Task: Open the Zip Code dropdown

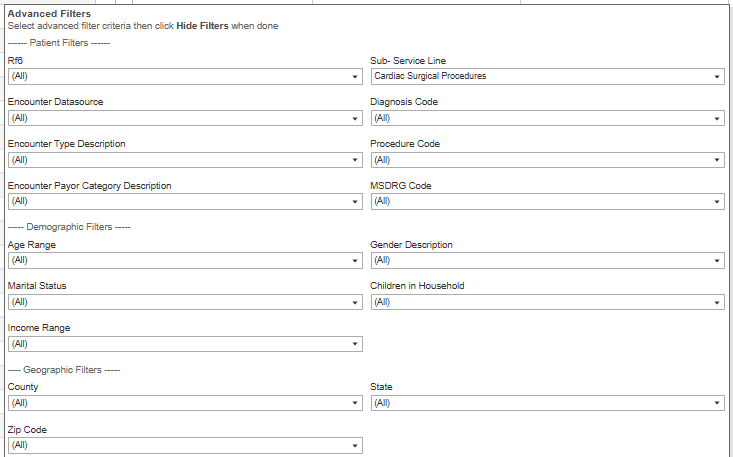Action: 184,445
